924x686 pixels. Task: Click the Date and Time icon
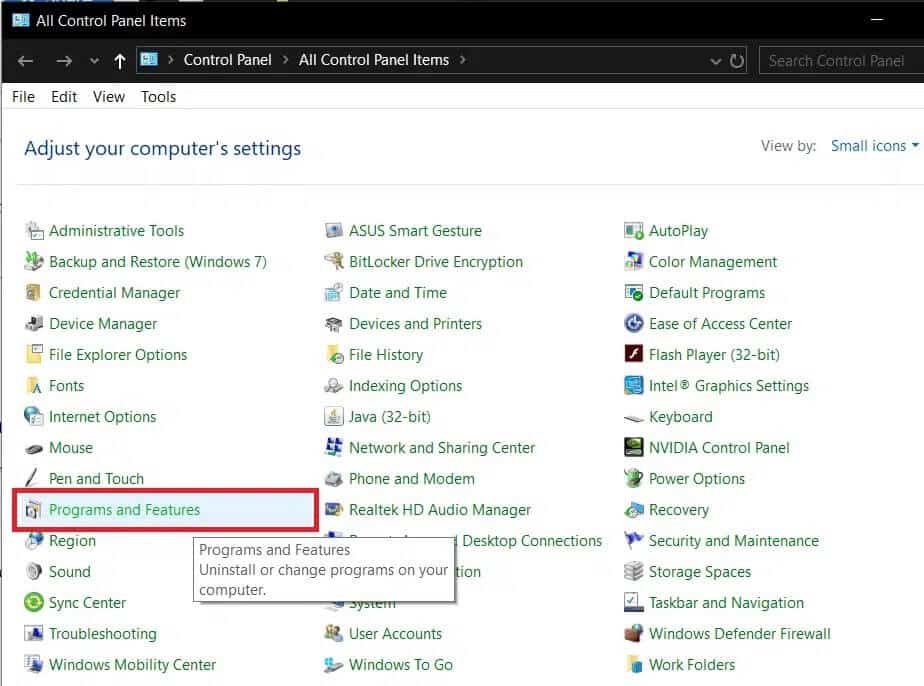point(334,293)
